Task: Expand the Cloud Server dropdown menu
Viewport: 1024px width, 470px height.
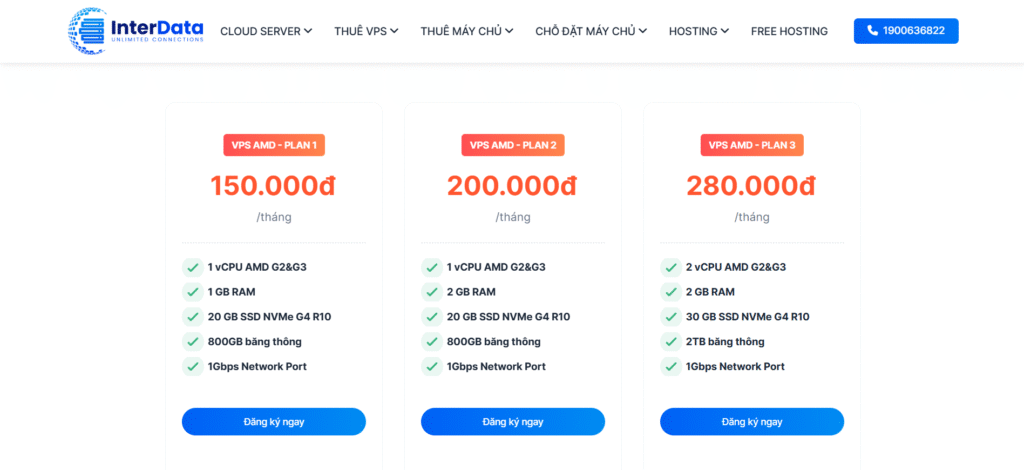Action: click(266, 31)
